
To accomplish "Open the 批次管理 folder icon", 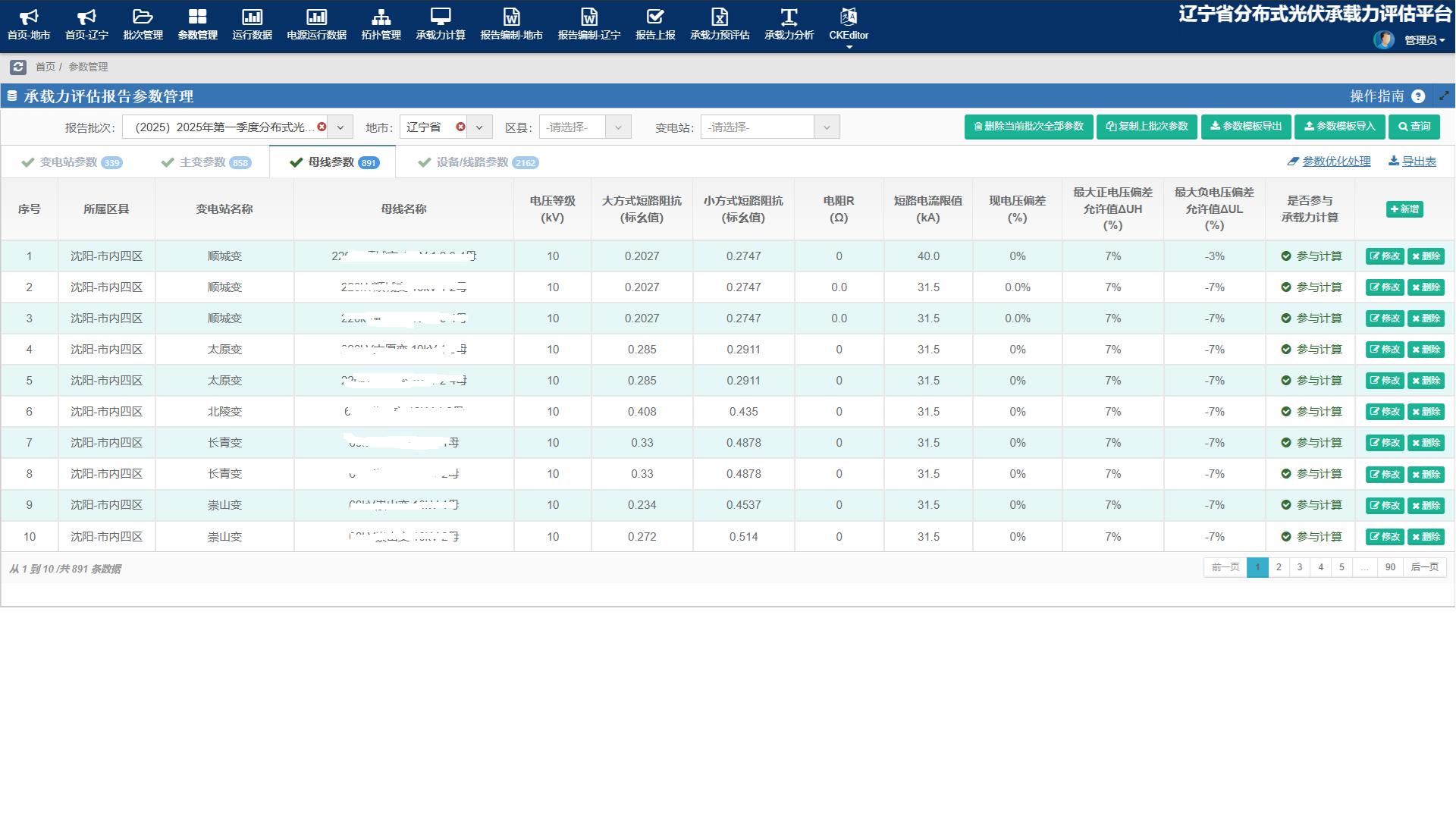I will point(143,17).
